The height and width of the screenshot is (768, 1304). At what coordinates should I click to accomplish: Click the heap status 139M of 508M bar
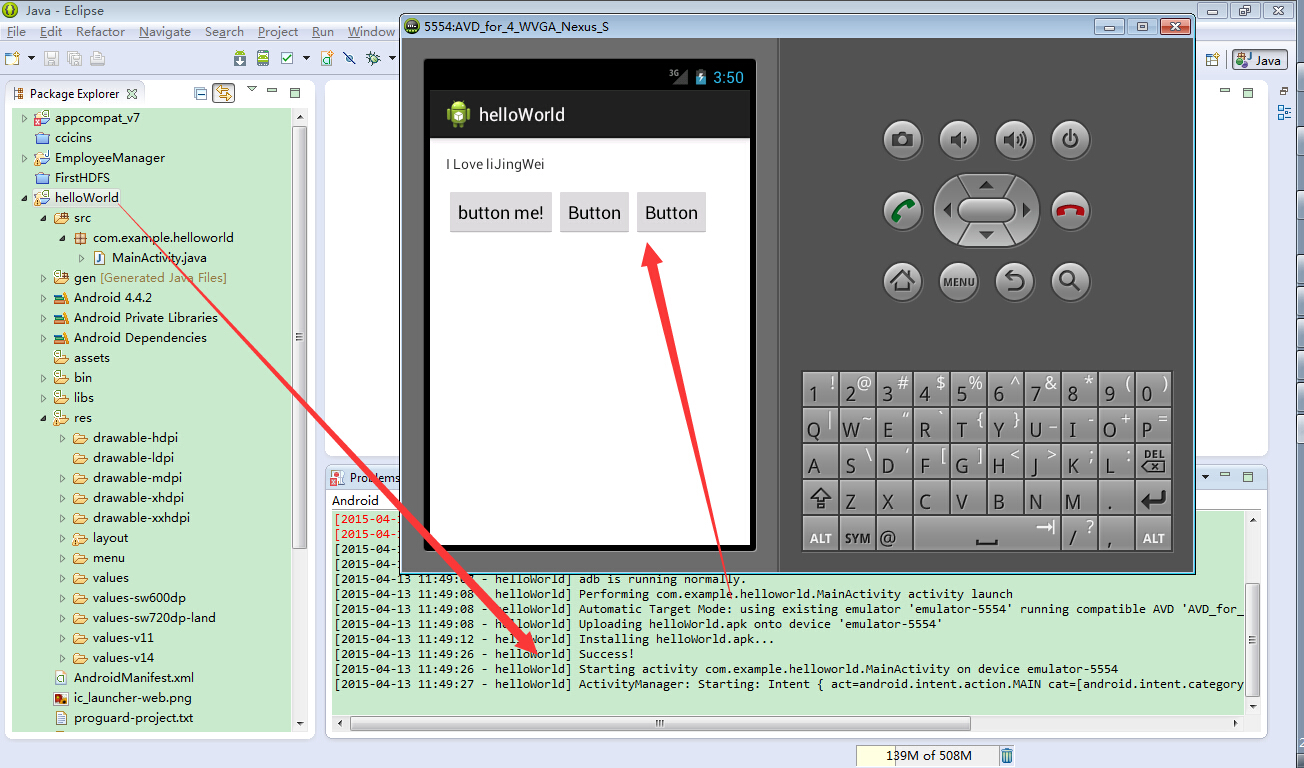tap(926, 755)
